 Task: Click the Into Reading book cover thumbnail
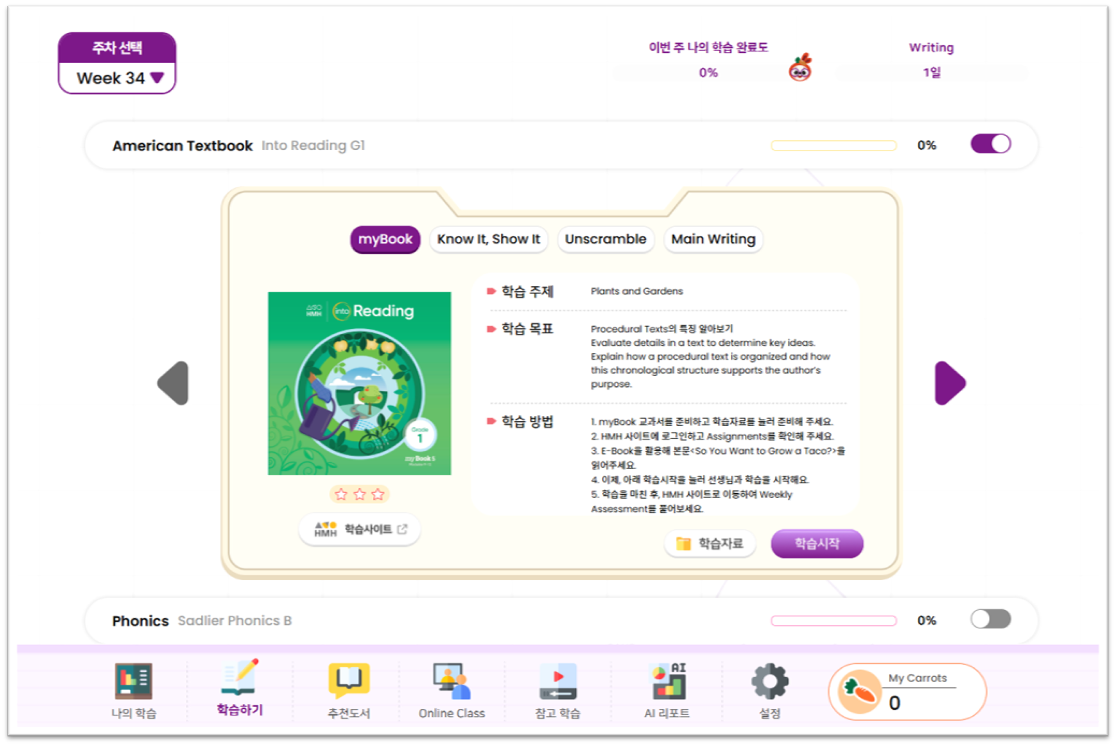359,383
